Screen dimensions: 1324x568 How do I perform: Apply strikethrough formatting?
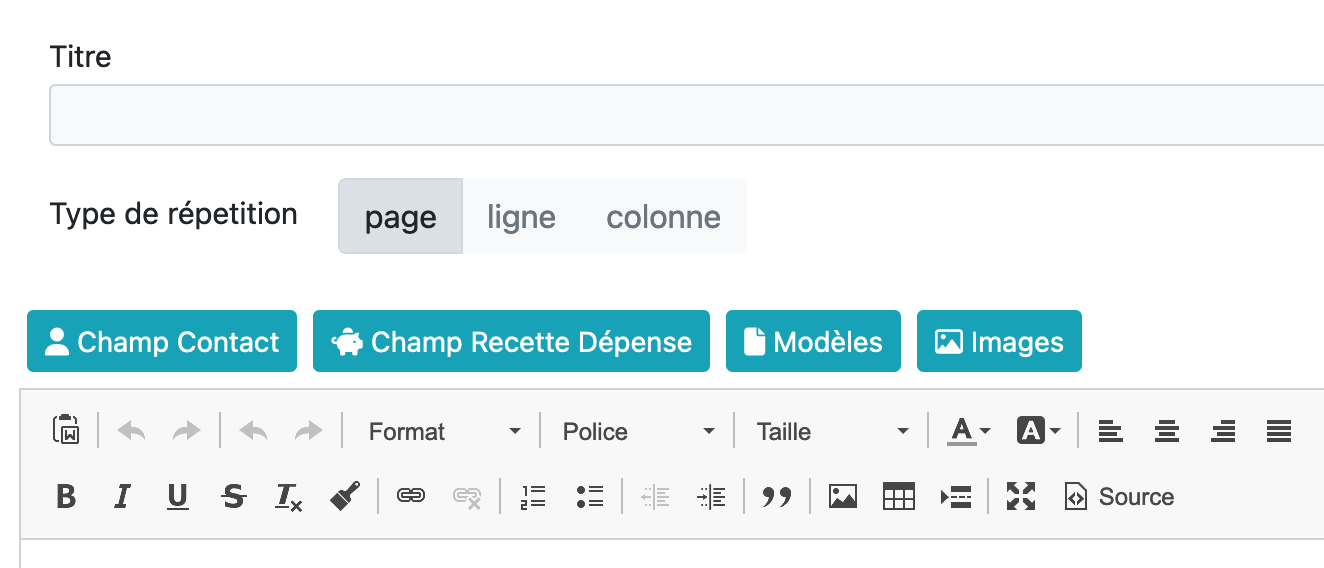pos(234,496)
